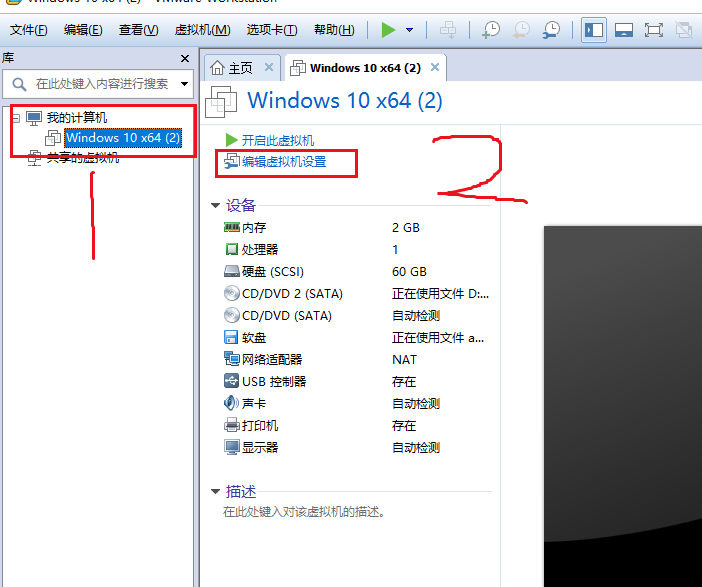Click the 存在 value for USB 控制器
The image size is (702, 587).
pyautogui.click(x=404, y=381)
